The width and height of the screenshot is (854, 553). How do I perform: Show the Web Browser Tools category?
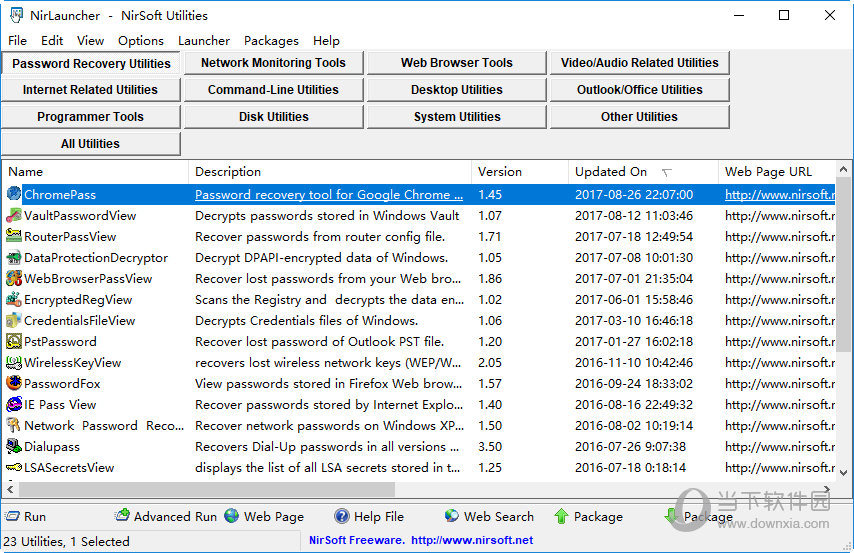[x=456, y=63]
